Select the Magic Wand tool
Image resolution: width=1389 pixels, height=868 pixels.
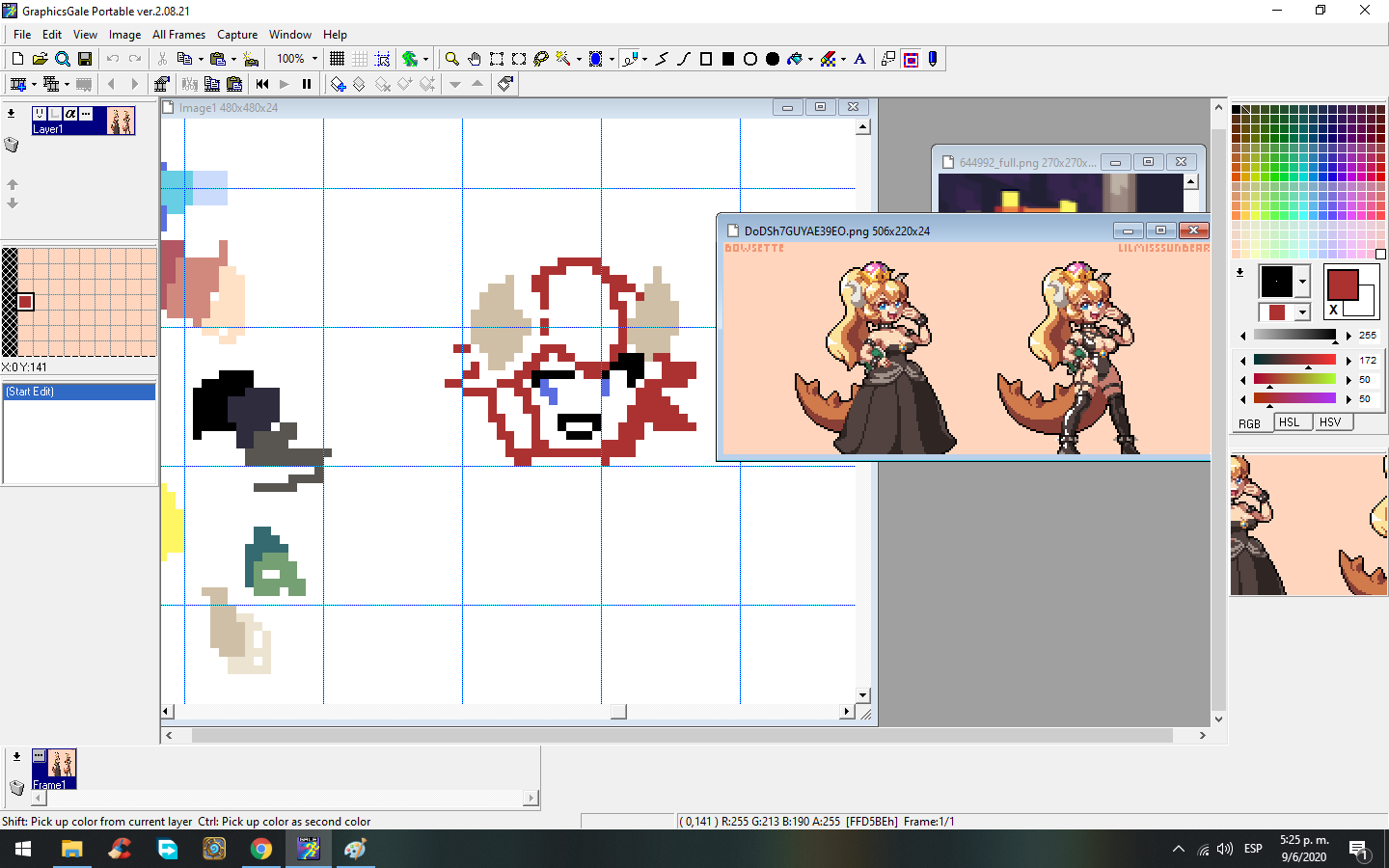point(563,59)
